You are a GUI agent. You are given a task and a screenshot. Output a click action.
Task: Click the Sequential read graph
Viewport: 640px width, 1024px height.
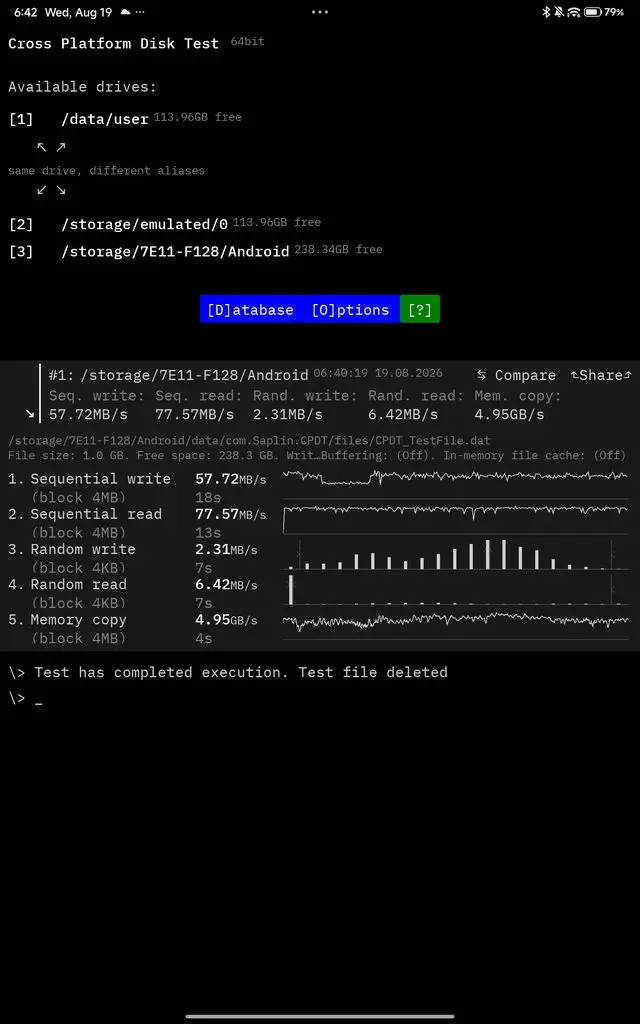pyautogui.click(x=456, y=519)
